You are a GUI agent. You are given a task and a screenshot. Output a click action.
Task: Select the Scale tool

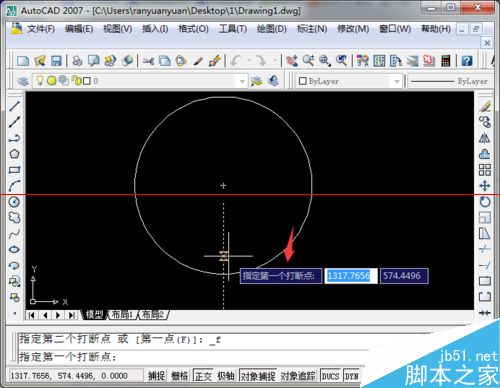tap(485, 218)
